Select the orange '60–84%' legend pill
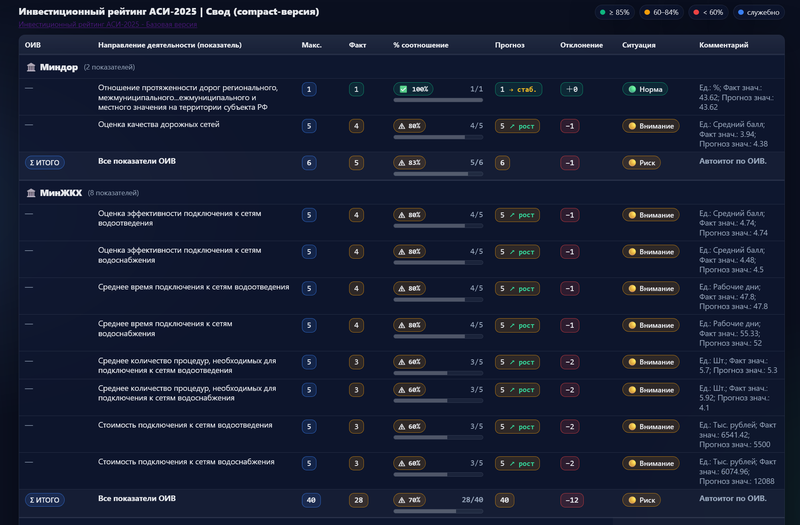 click(x=662, y=12)
